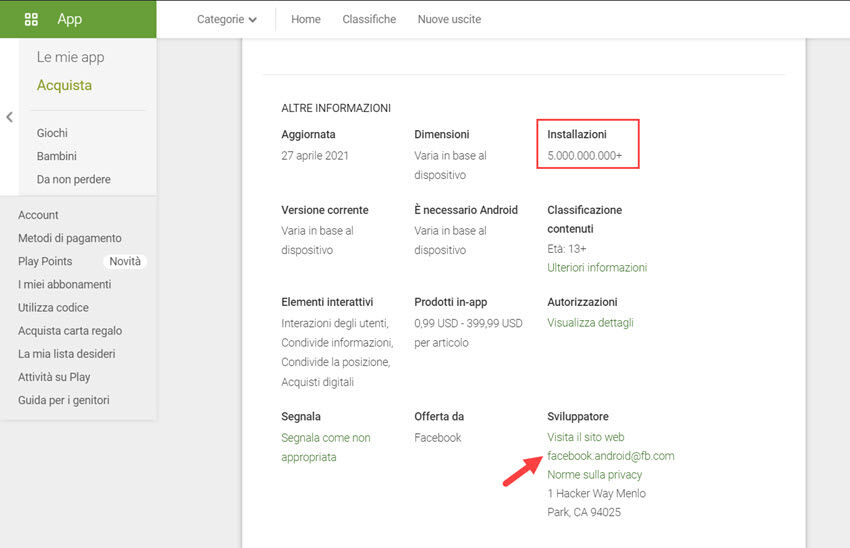Image resolution: width=850 pixels, height=548 pixels.
Task: Open Nuove uscite tab
Action: tap(449, 20)
